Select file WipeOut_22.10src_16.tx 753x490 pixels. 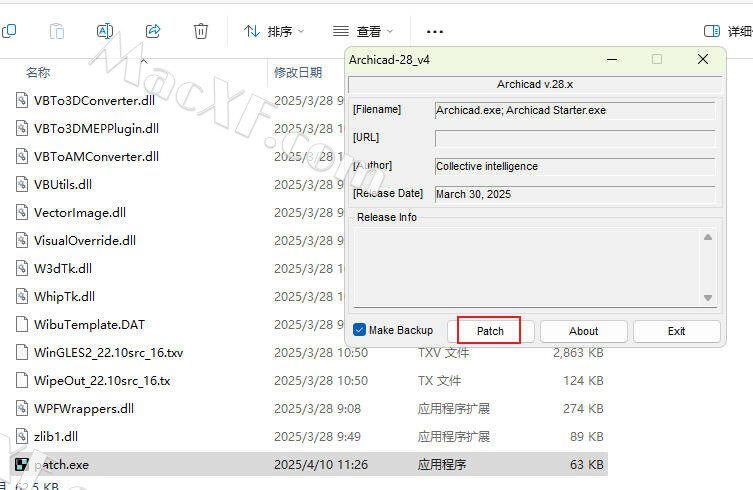tap(102, 380)
